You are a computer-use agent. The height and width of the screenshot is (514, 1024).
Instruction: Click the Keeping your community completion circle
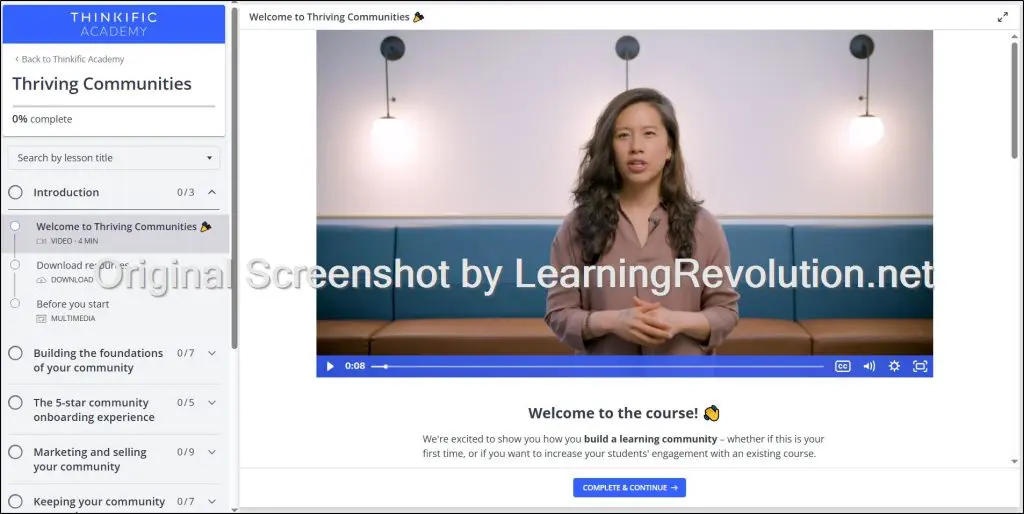[x=15, y=502]
